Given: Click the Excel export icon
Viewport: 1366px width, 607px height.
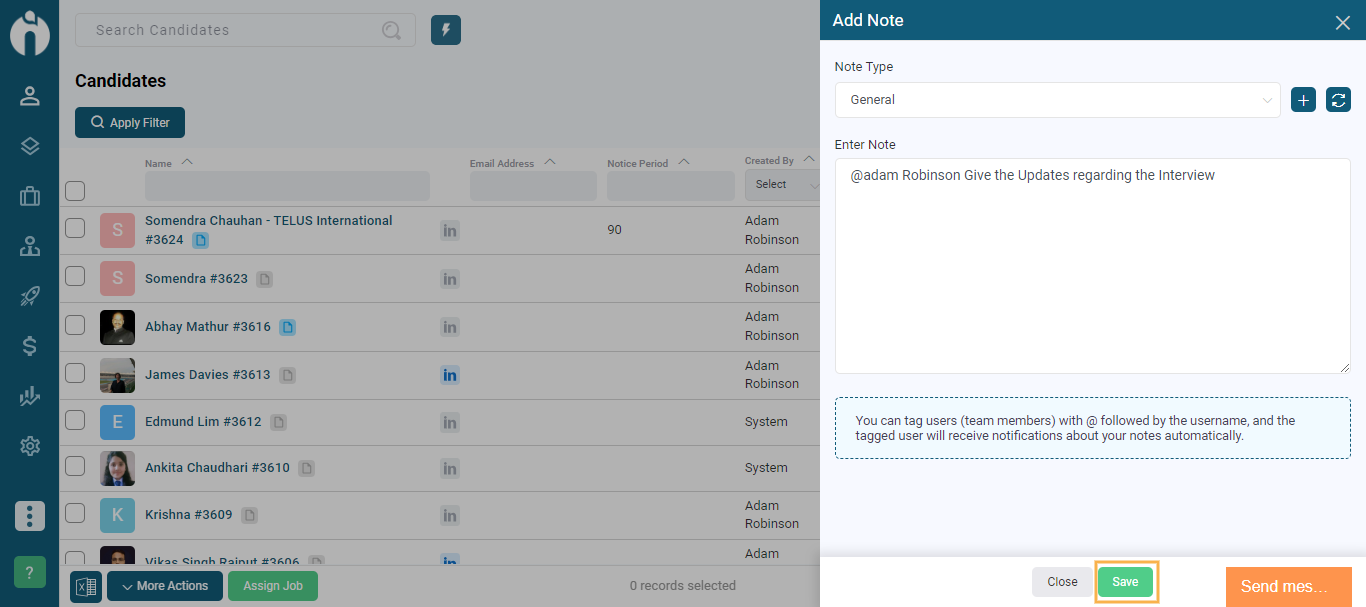Looking at the screenshot, I should pyautogui.click(x=86, y=586).
